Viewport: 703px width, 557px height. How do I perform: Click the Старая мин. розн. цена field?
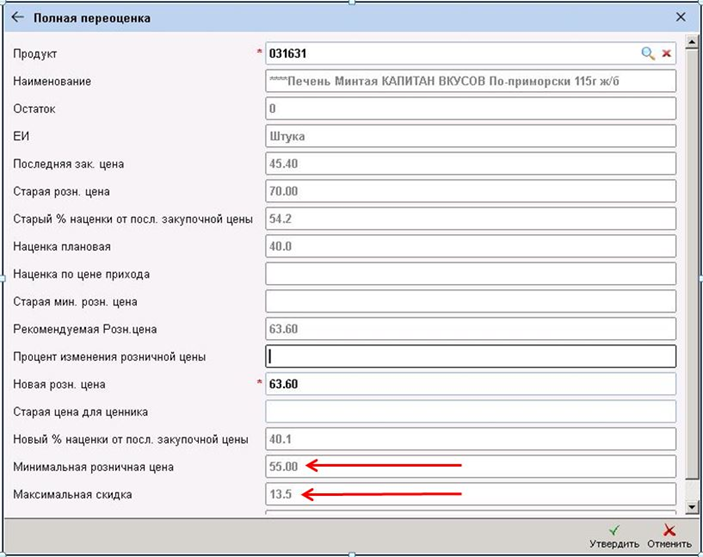(470, 301)
